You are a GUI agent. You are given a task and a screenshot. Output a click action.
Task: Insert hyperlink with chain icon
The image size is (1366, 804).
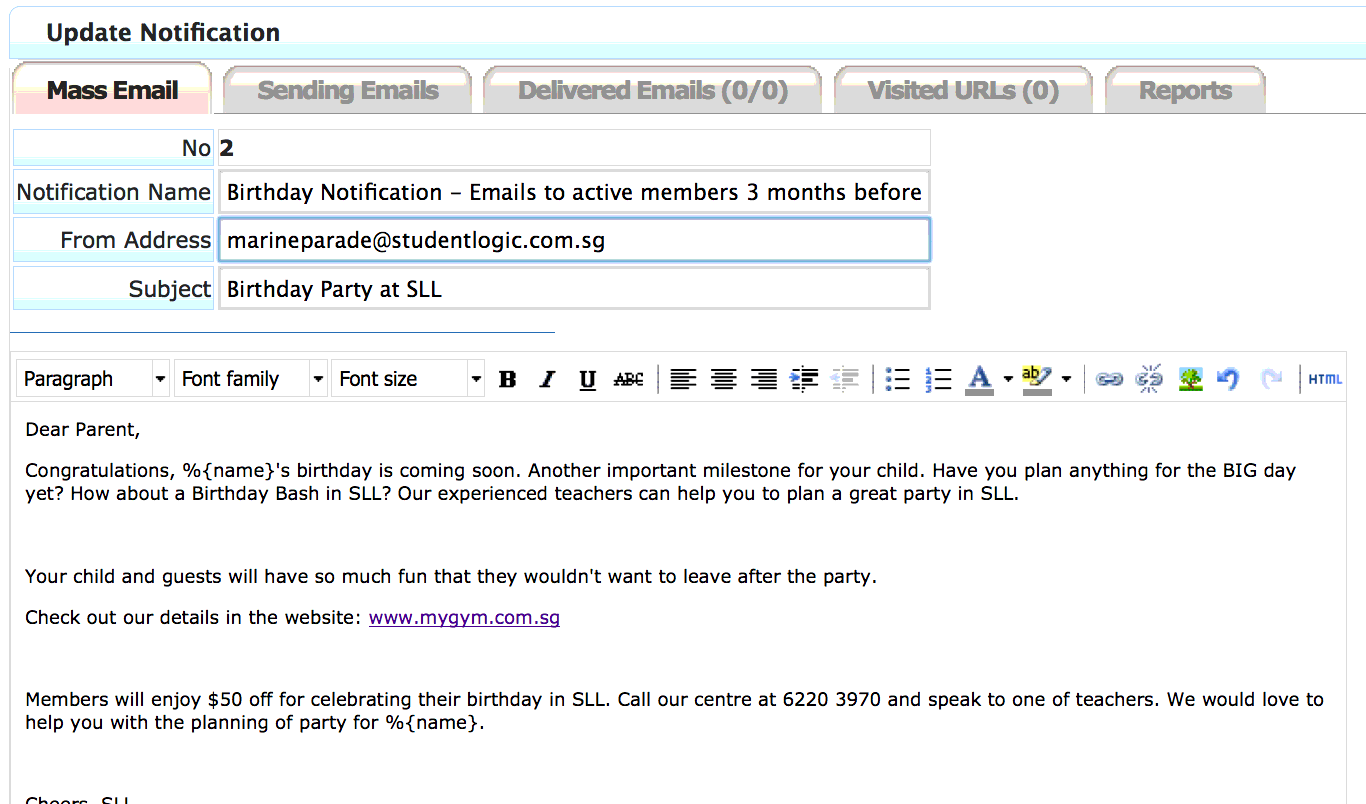coord(1109,379)
